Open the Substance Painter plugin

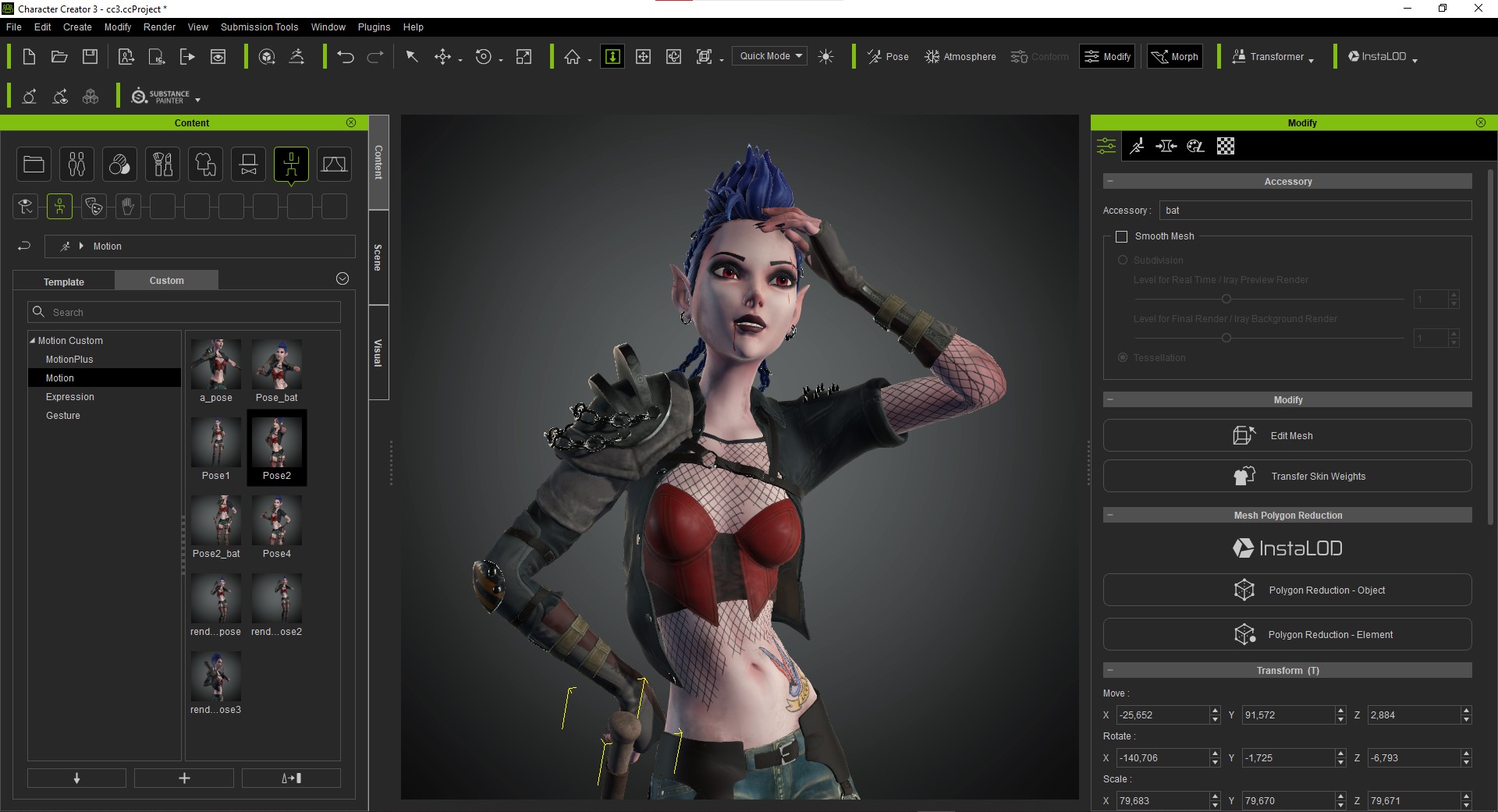pos(160,96)
